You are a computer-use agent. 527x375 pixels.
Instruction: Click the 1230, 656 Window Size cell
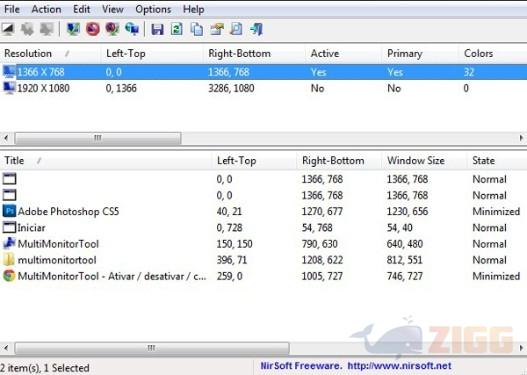(407, 211)
